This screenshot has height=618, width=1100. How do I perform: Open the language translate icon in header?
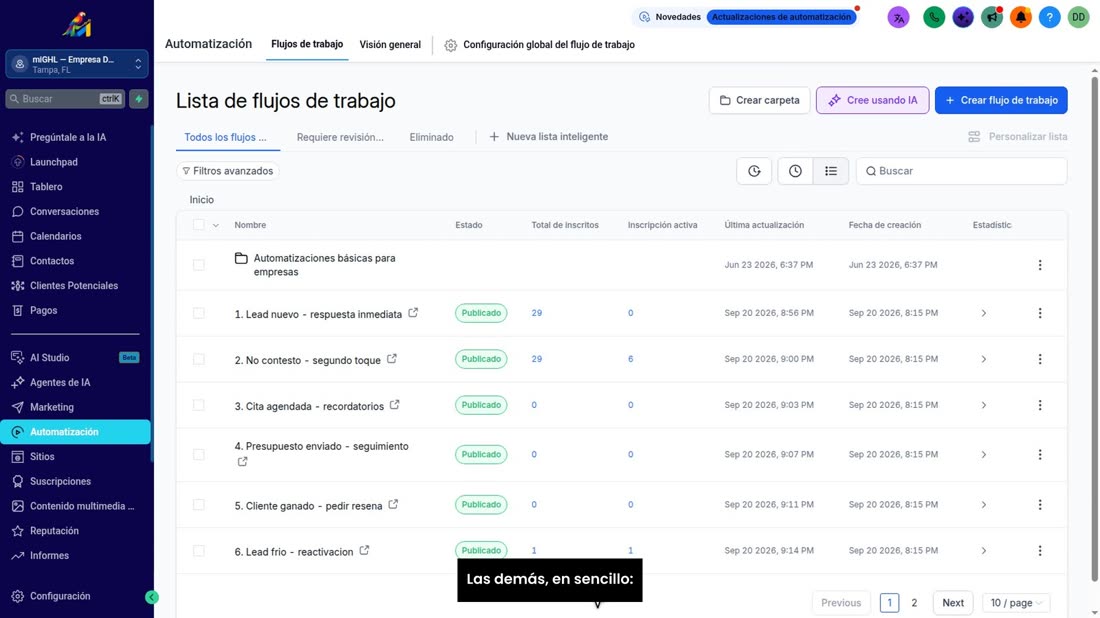[x=898, y=17]
